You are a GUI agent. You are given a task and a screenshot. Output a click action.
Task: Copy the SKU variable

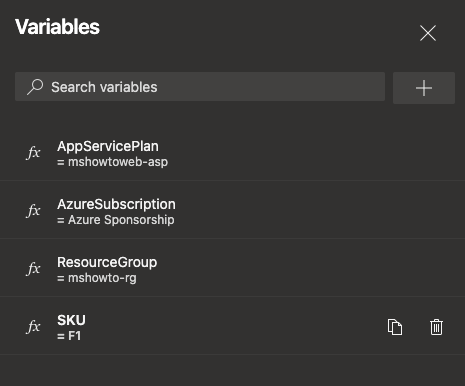tap(395, 327)
